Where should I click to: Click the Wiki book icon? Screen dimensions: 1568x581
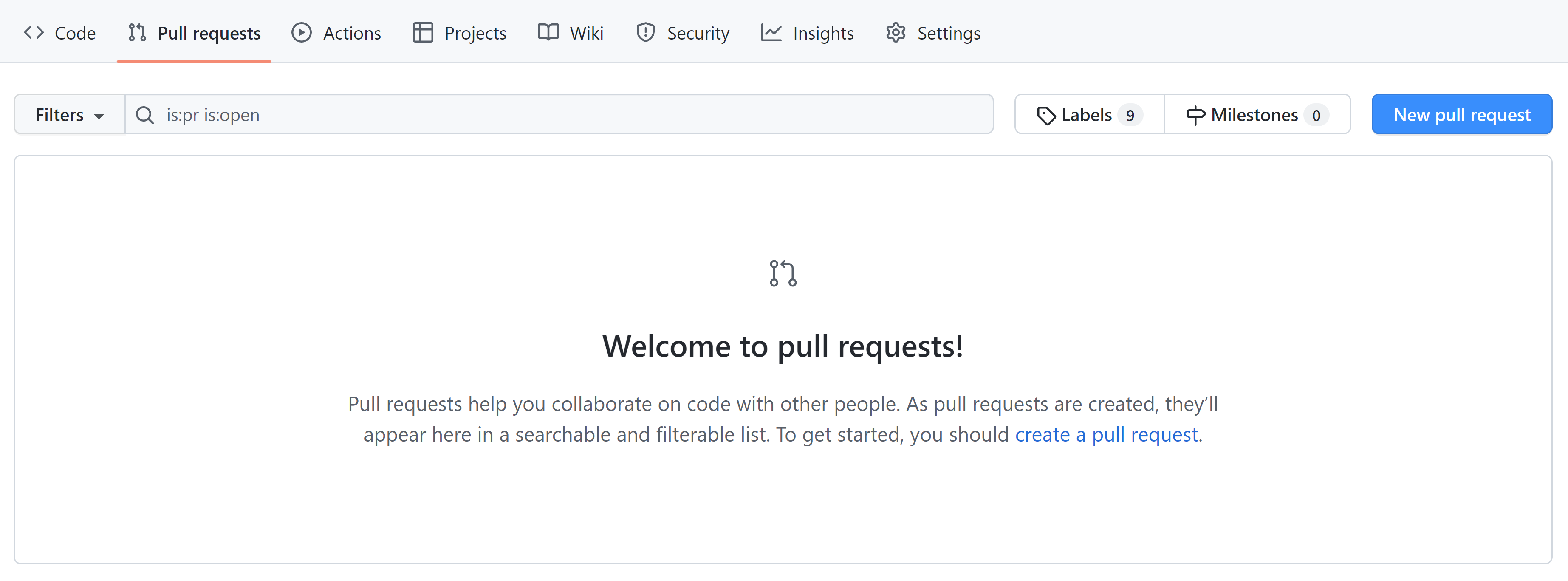(x=548, y=32)
